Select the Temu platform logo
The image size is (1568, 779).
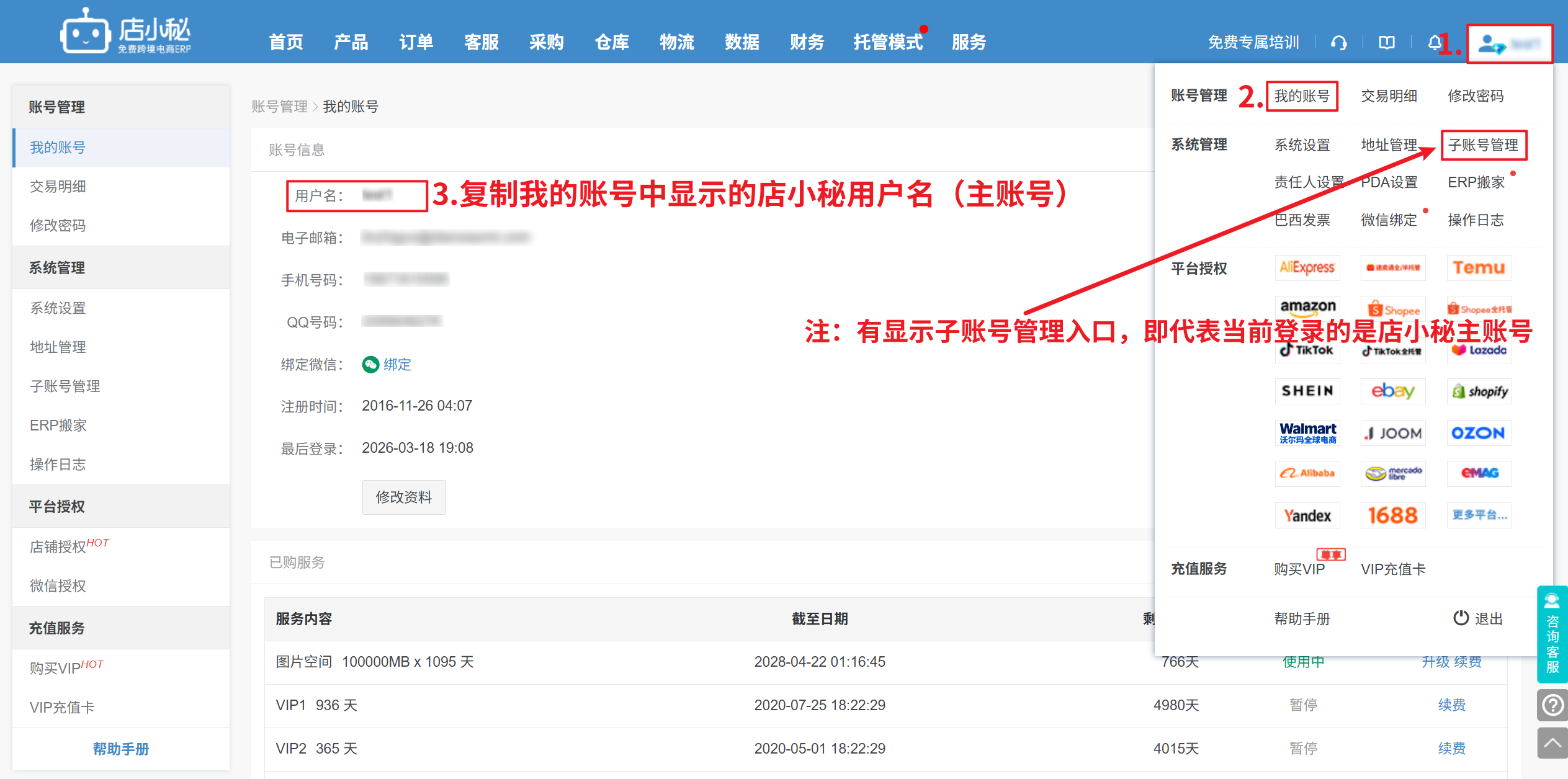[x=1479, y=268]
